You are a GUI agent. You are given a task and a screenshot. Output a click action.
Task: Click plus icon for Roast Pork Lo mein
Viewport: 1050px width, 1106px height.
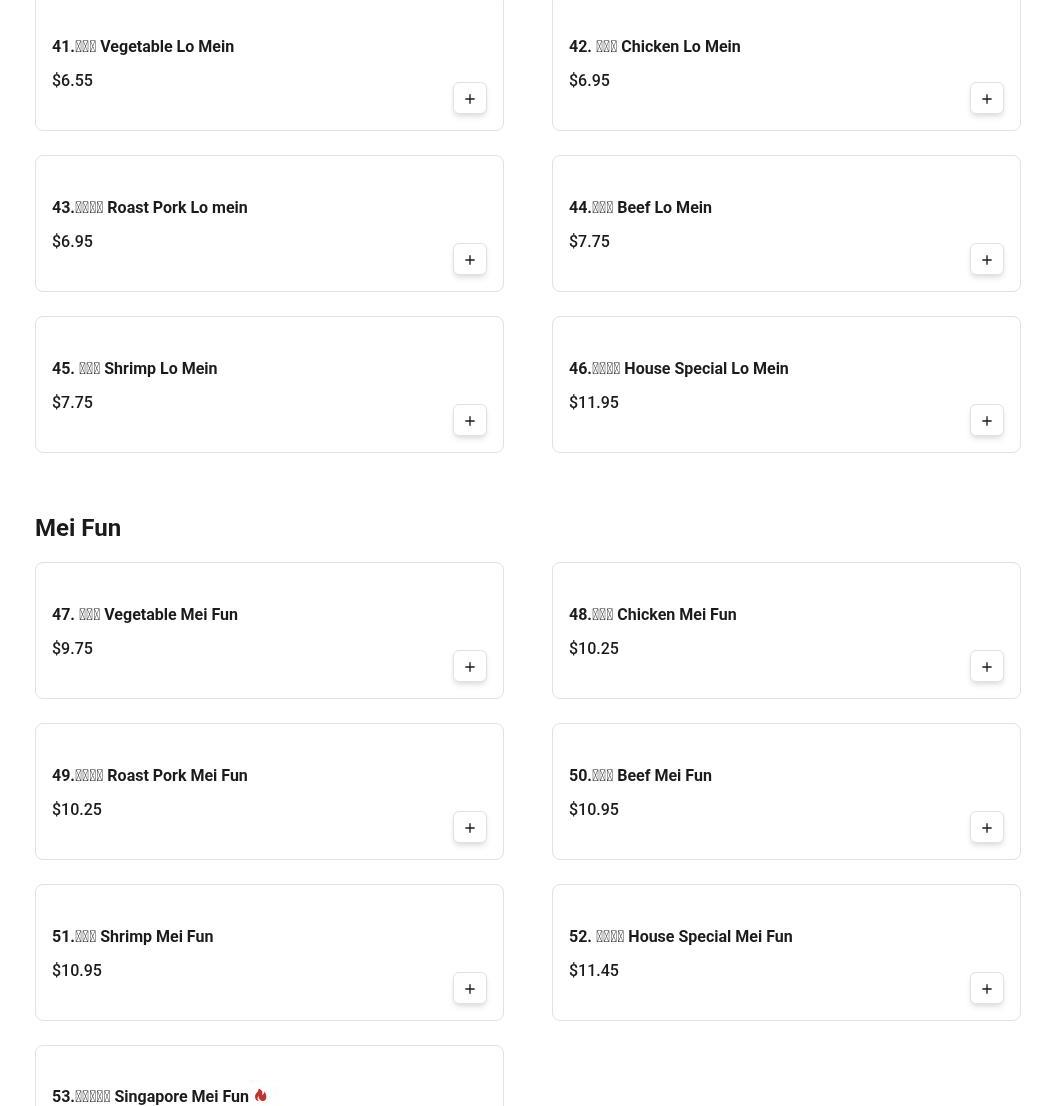[x=470, y=260]
